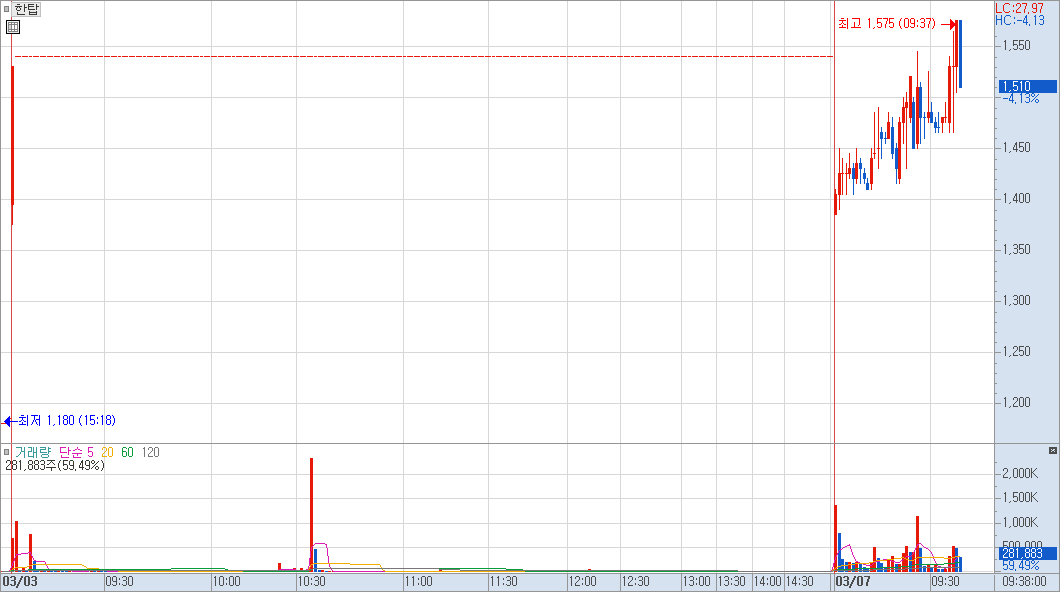Click the 1,550 price axis label

[1016, 45]
